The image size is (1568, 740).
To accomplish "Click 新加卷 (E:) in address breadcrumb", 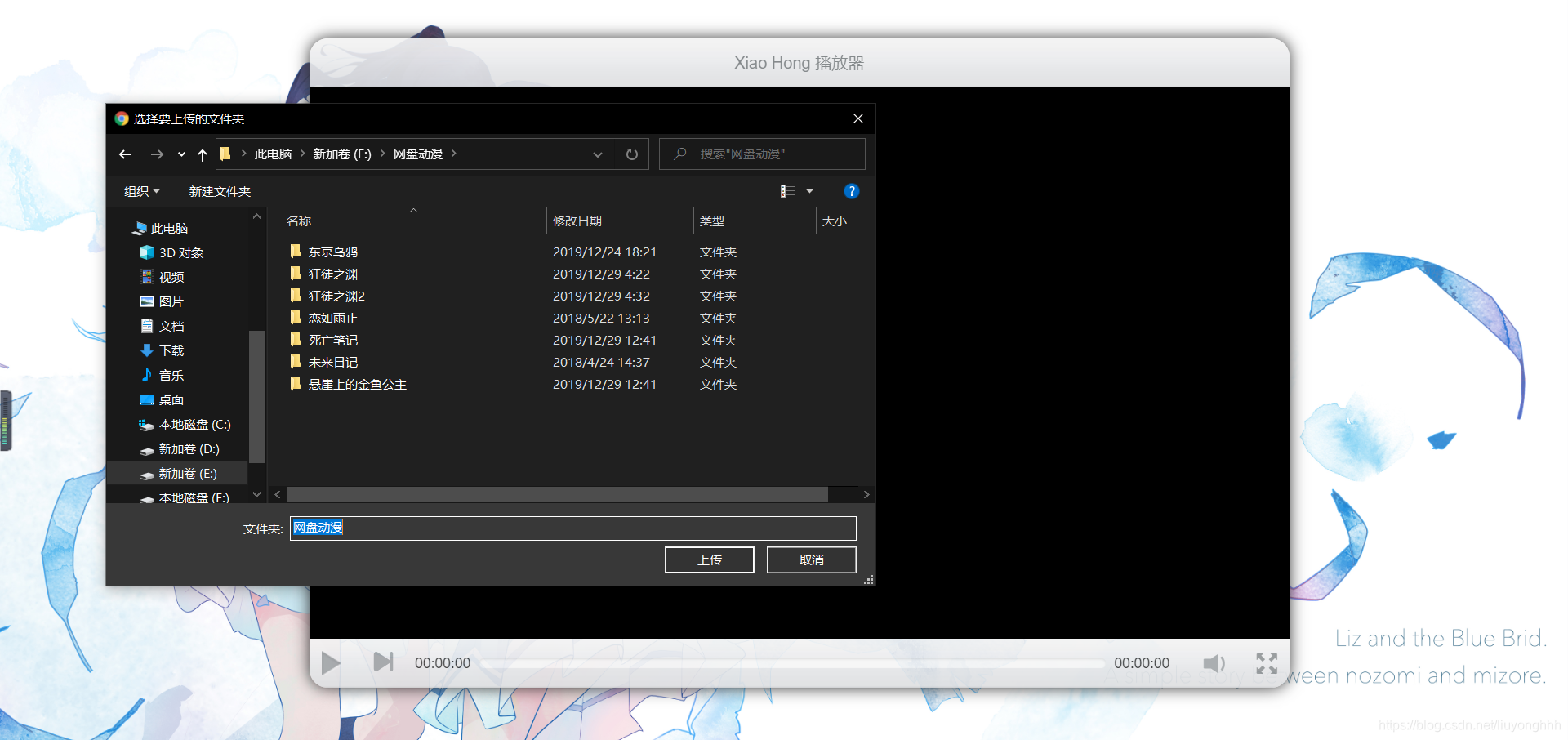I will [x=342, y=154].
